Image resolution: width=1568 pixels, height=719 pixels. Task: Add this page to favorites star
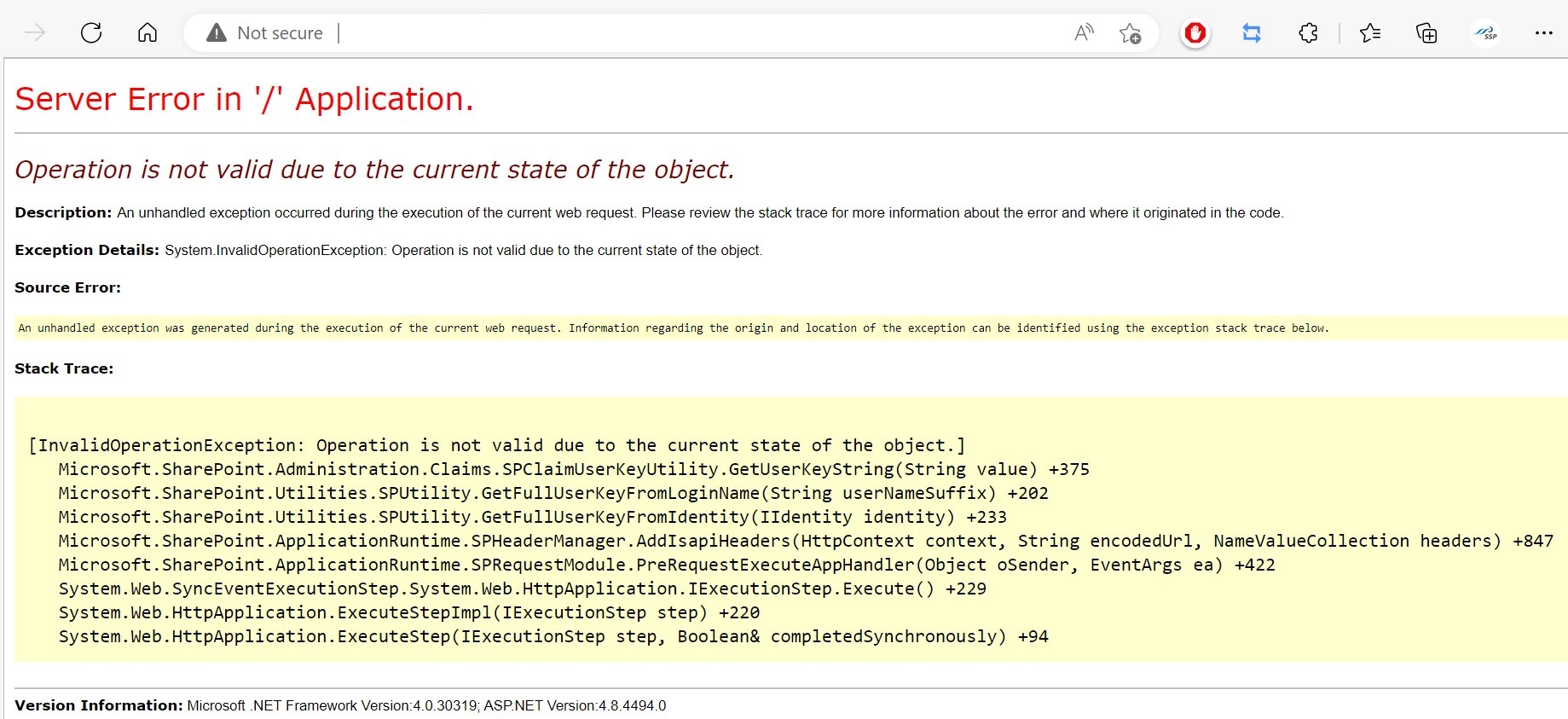pyautogui.click(x=1130, y=33)
